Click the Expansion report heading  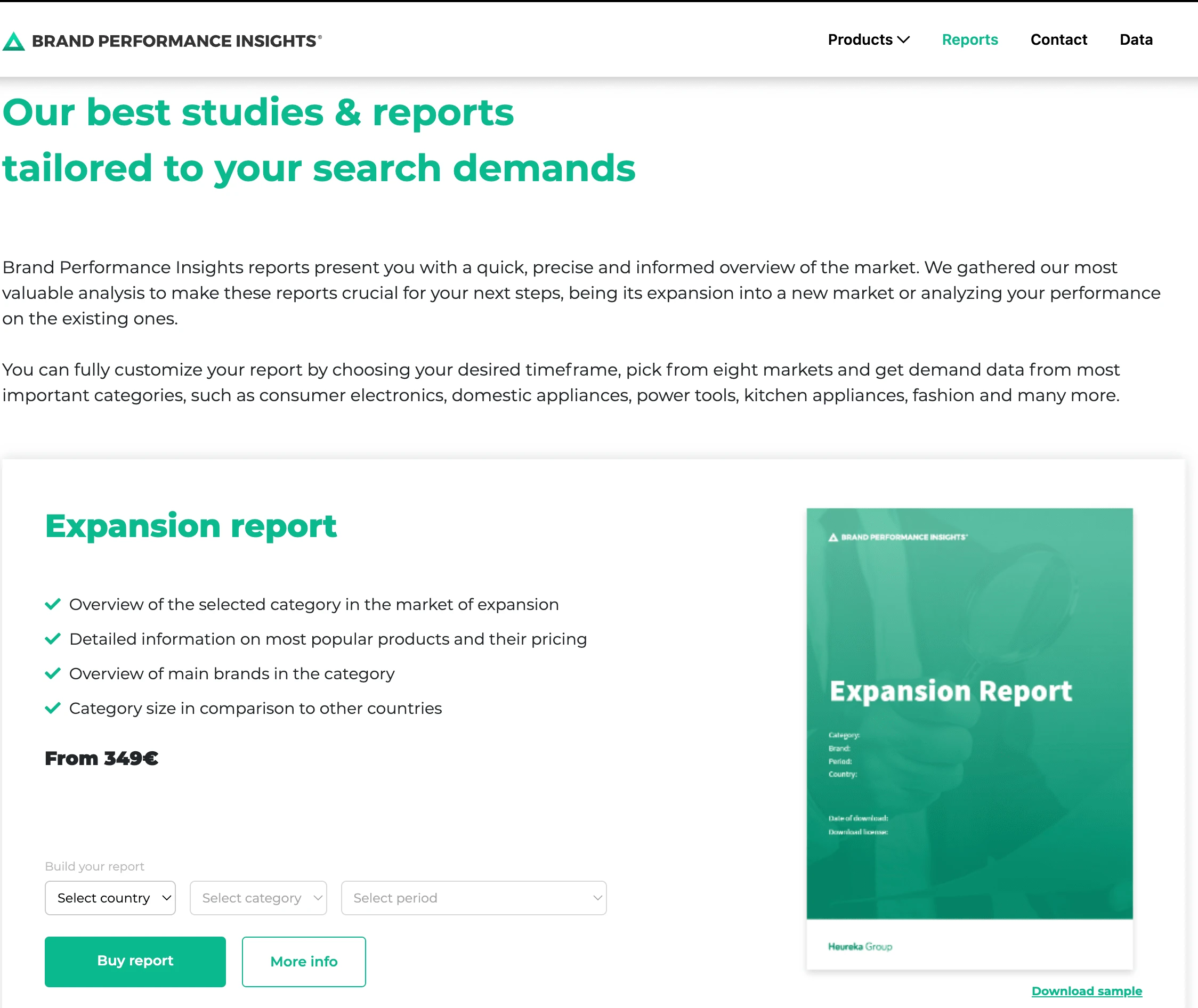click(x=191, y=526)
